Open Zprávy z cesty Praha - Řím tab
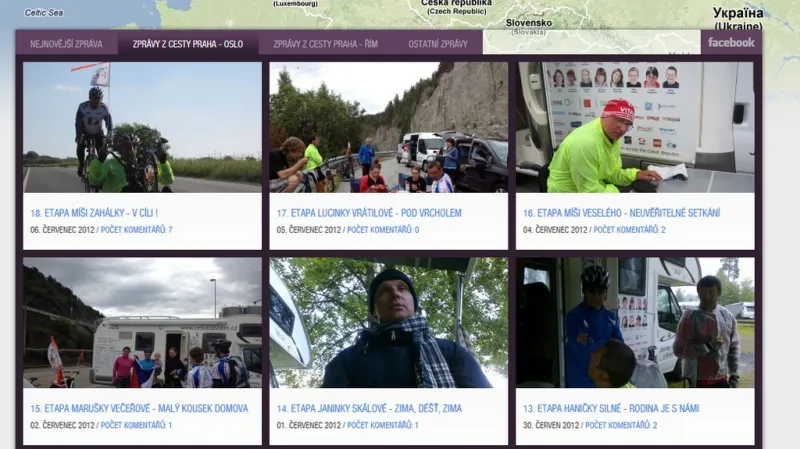 click(327, 44)
